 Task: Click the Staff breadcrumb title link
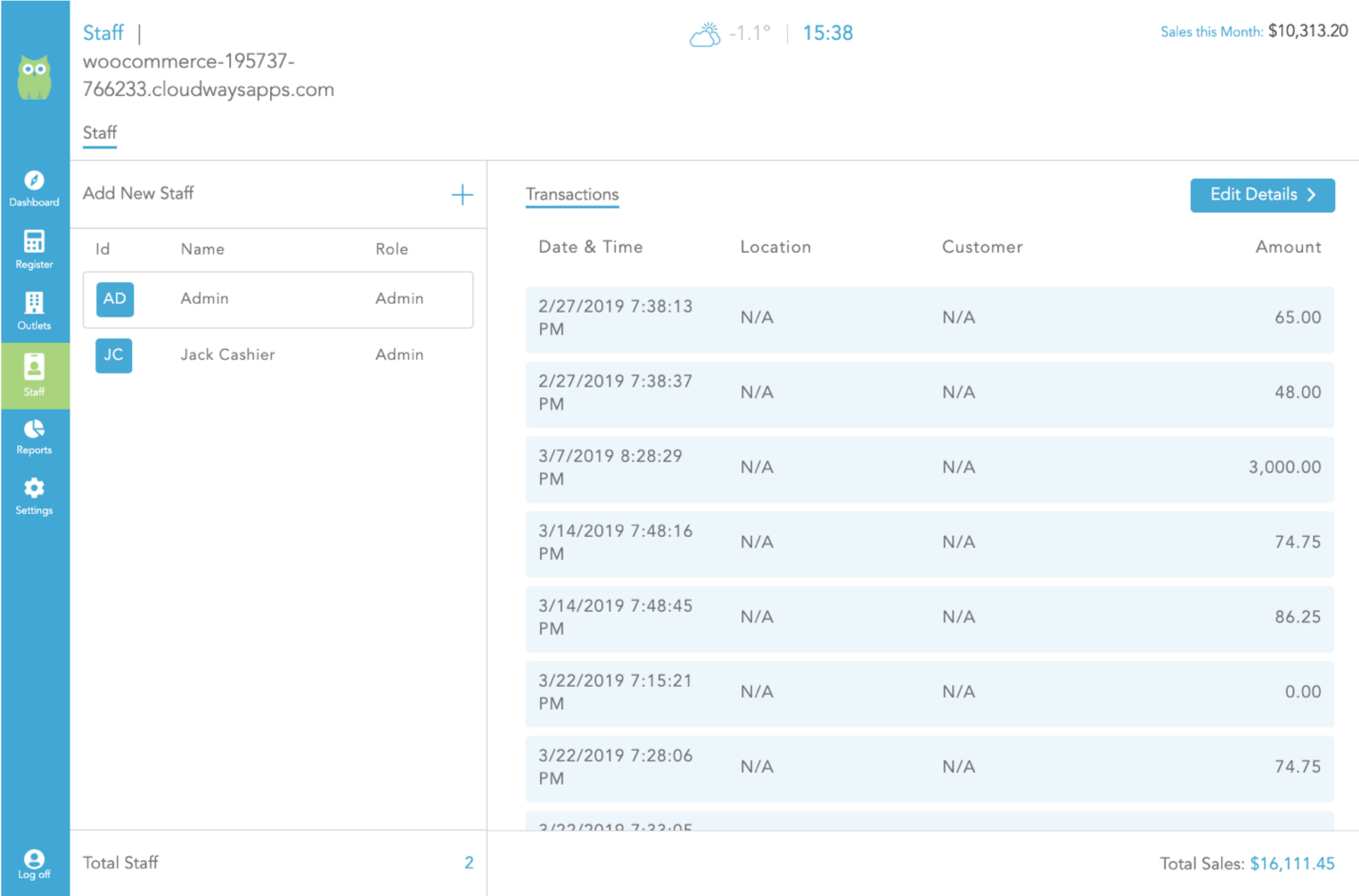coord(103,33)
